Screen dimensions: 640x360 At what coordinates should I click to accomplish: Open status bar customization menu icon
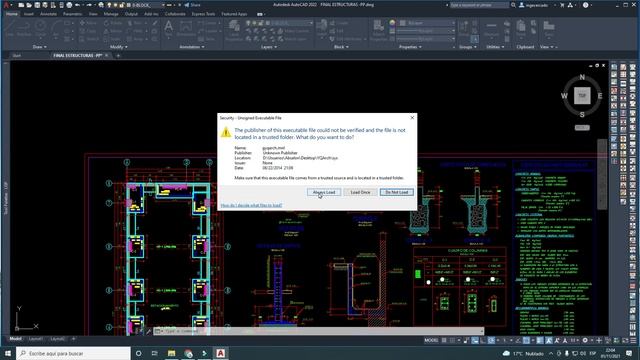point(633,340)
